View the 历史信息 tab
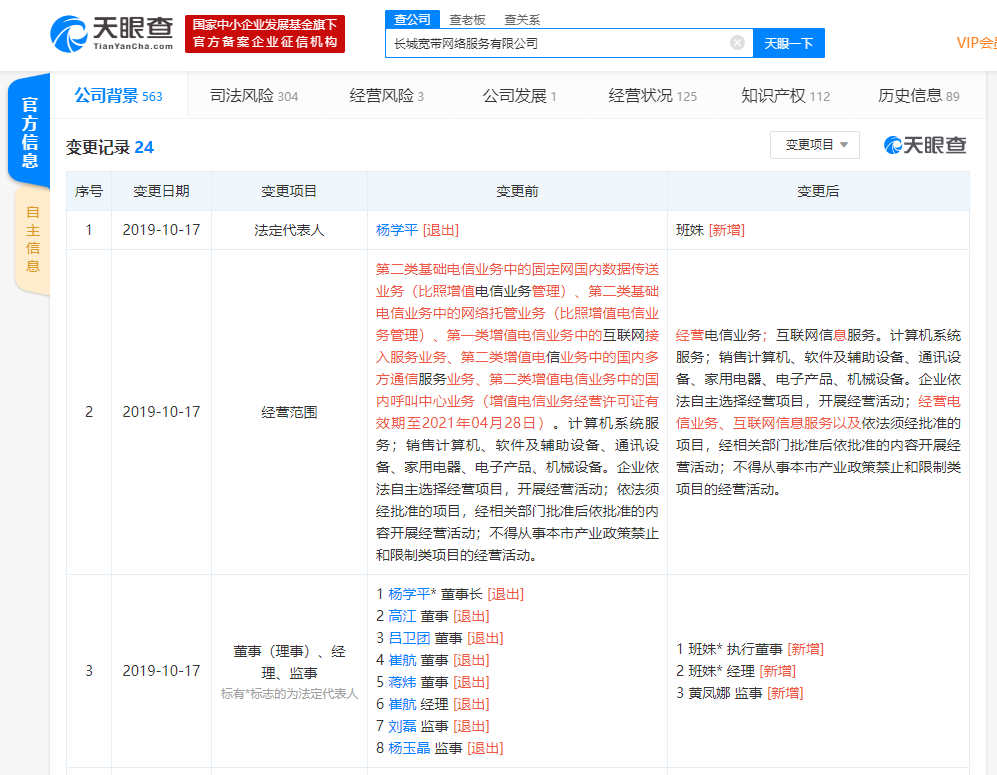Image resolution: width=997 pixels, height=775 pixels. (918, 96)
